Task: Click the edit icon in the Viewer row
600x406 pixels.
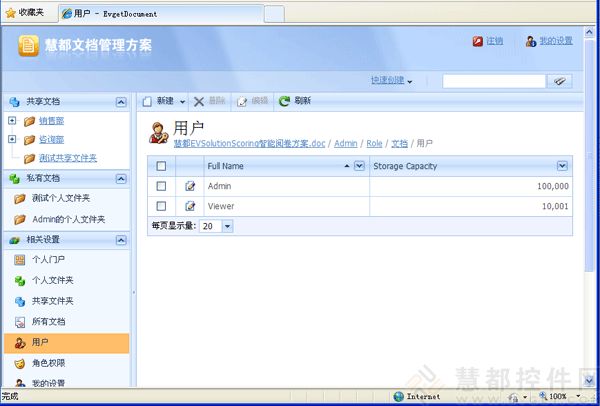Action: pos(190,206)
